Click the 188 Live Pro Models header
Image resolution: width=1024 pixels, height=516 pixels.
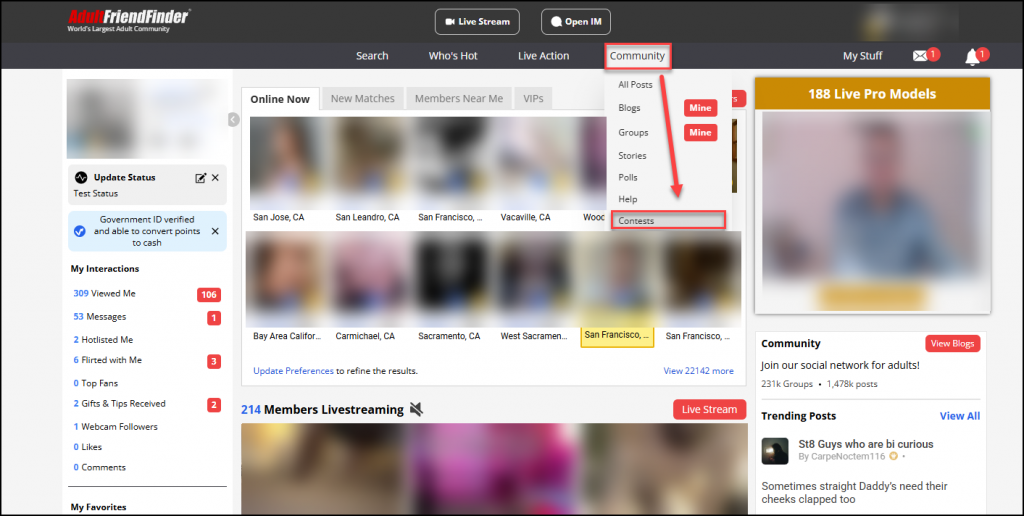tap(872, 94)
